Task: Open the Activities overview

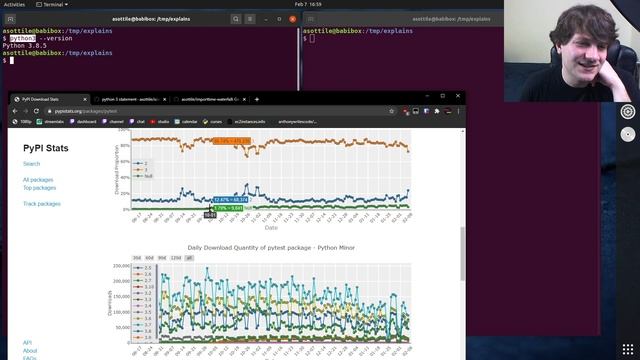Action: 14,4
